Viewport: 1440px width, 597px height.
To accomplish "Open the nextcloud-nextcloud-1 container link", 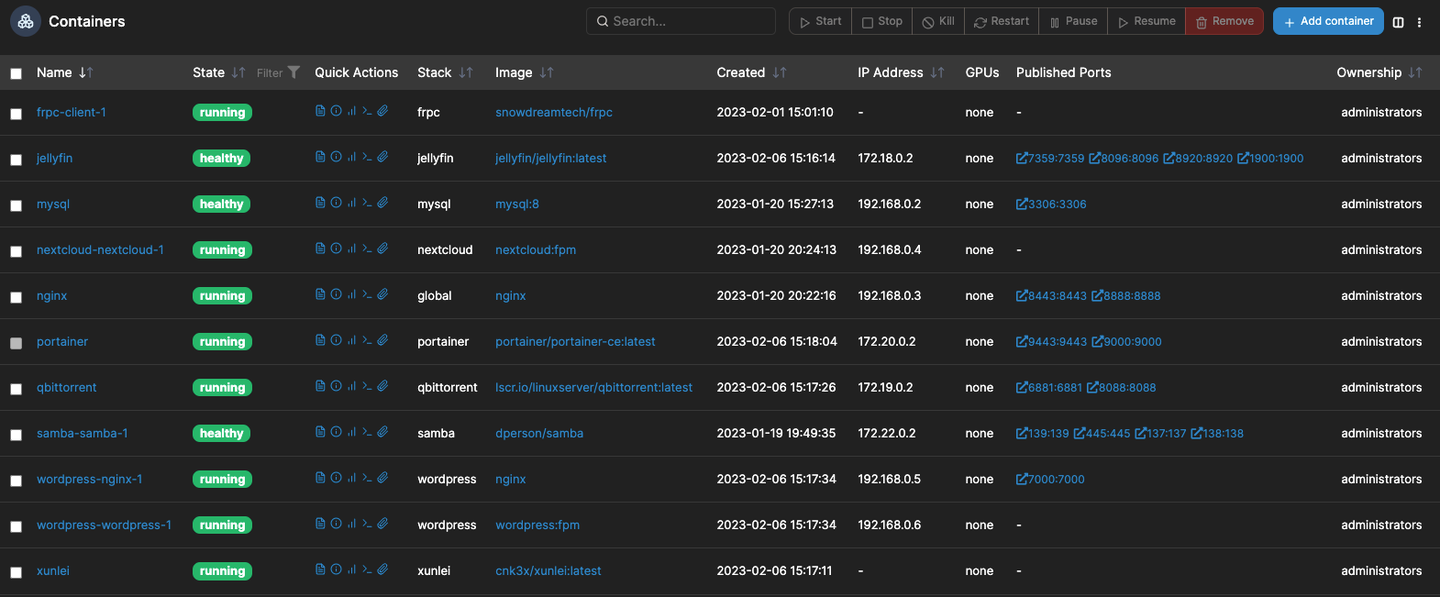I will 100,249.
